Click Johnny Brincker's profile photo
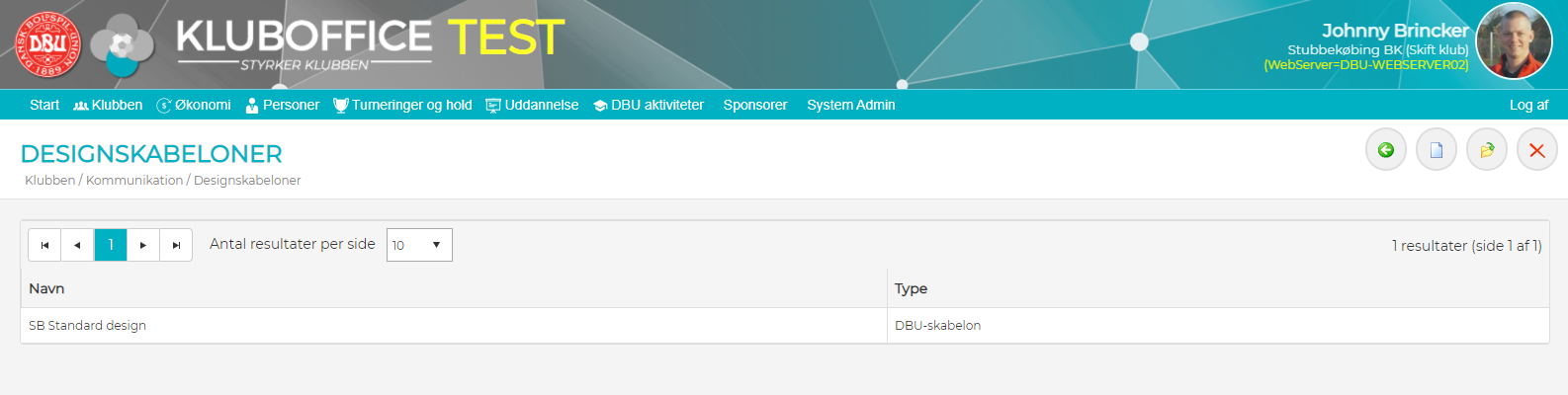Viewport: 1568px width, 395px height. tap(1514, 41)
